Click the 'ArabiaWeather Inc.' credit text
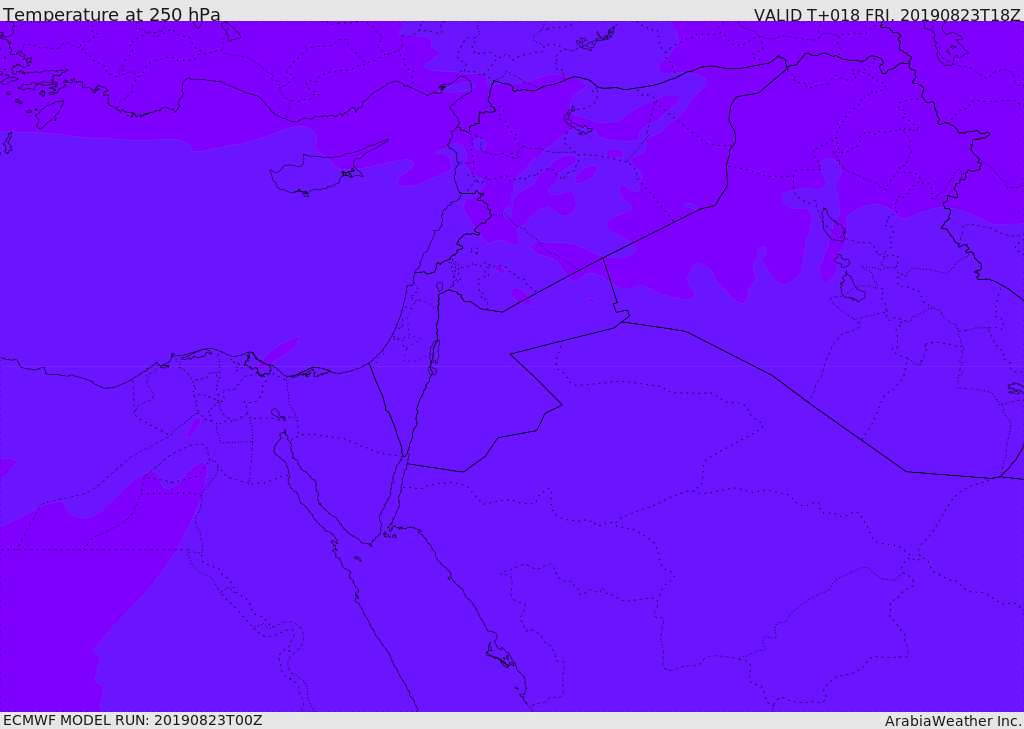Viewport: 1024px width, 729px height. 953,721
